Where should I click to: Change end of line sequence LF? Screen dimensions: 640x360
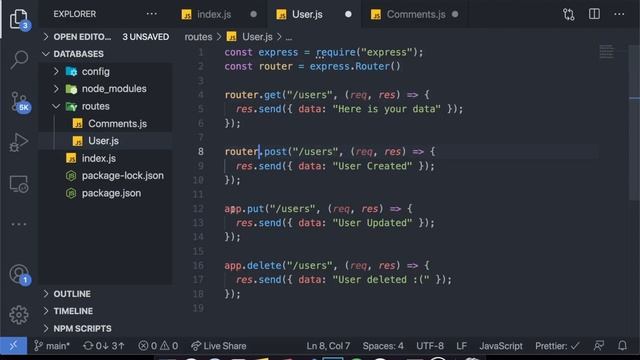pyautogui.click(x=462, y=346)
